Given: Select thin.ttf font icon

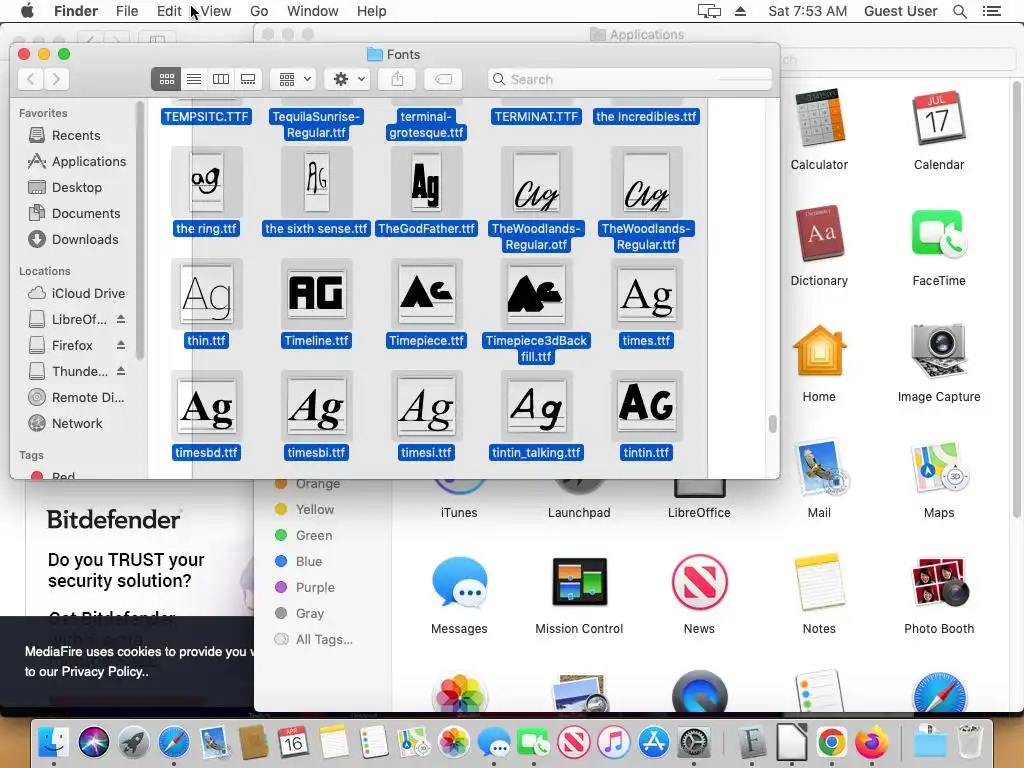Looking at the screenshot, I should (206, 295).
